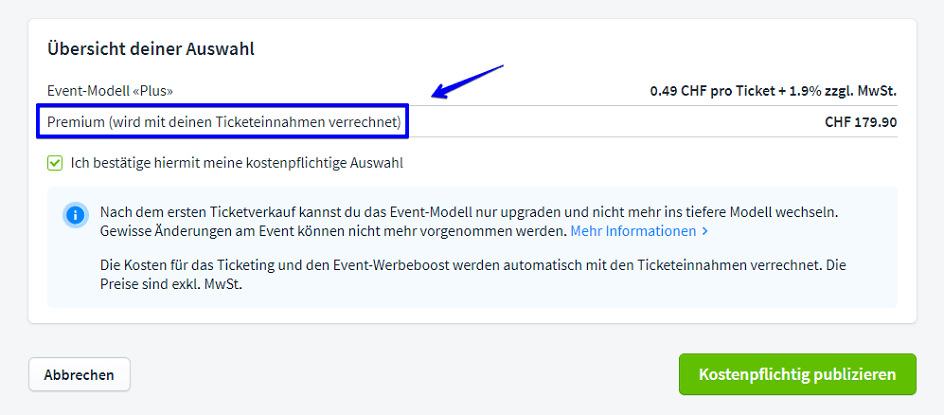Click the CHF 179.90 amount
Image resolution: width=944 pixels, height=415 pixels.
[x=860, y=122]
